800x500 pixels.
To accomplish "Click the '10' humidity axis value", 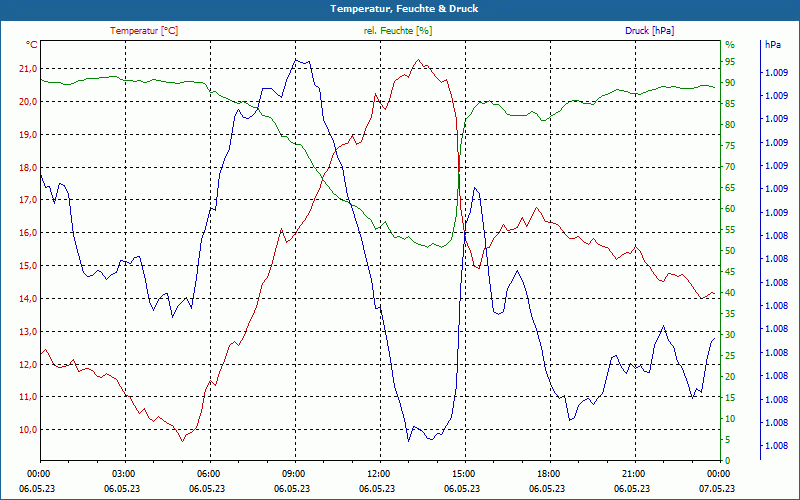I will pos(730,419).
